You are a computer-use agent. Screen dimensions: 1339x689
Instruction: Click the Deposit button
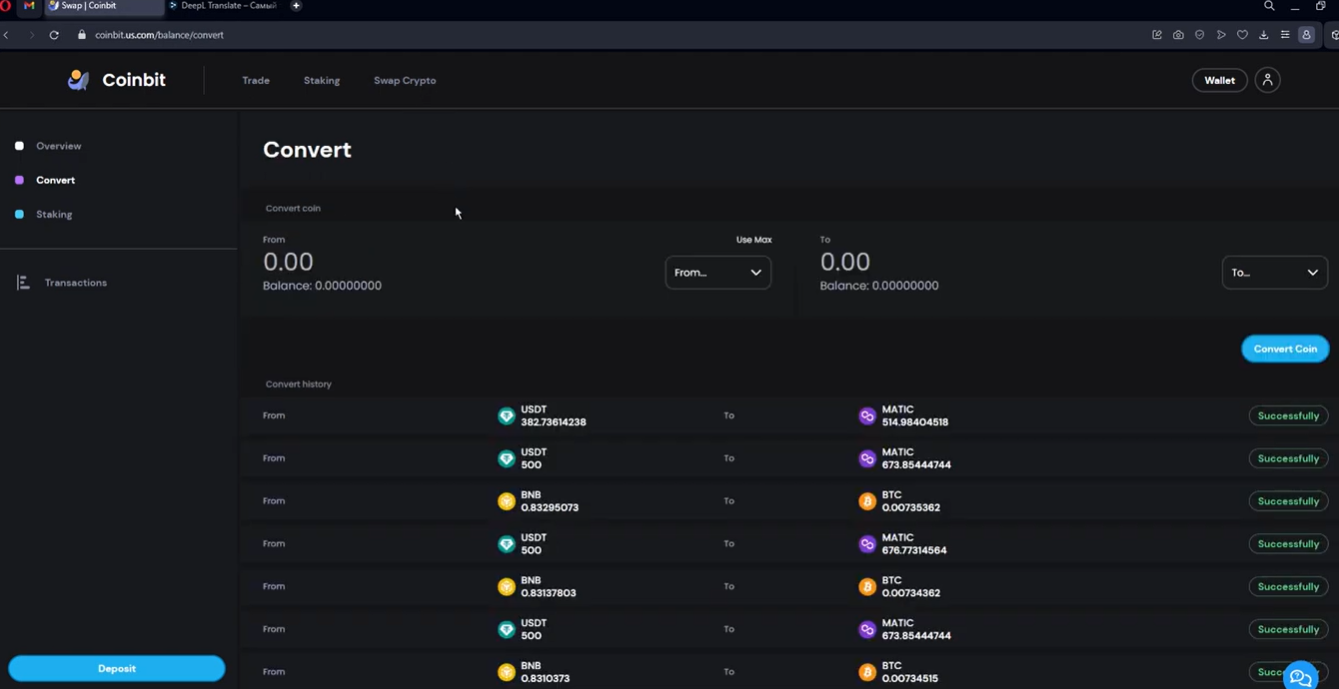[117, 669]
